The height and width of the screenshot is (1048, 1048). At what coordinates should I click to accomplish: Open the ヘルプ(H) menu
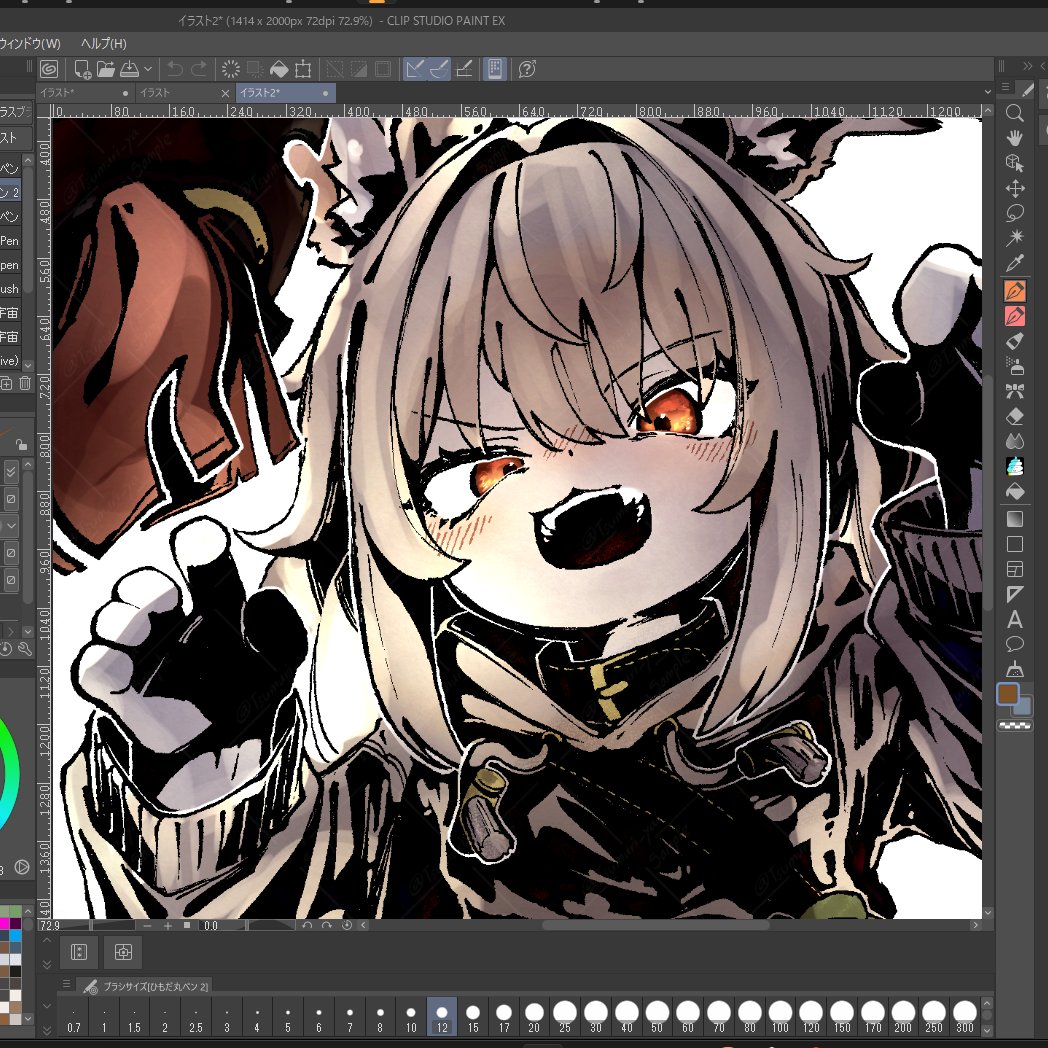[104, 43]
